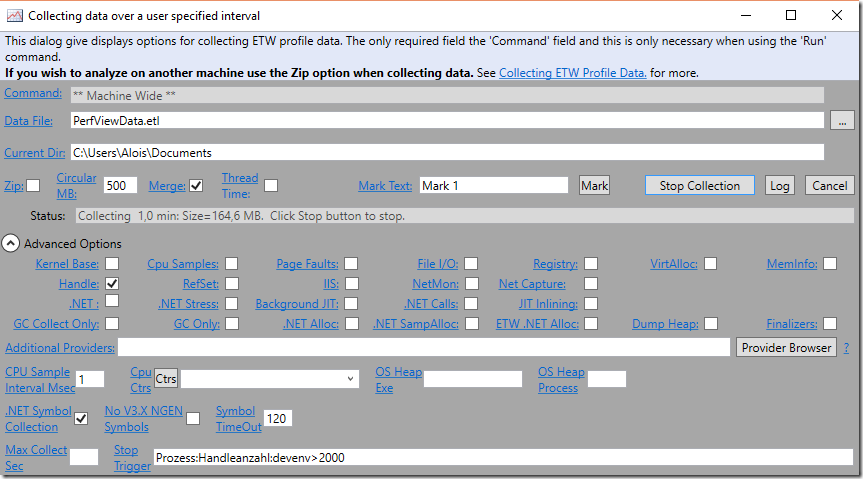The width and height of the screenshot is (863, 479).
Task: Tick the Cpu Samples checkbox
Action: tap(231, 264)
